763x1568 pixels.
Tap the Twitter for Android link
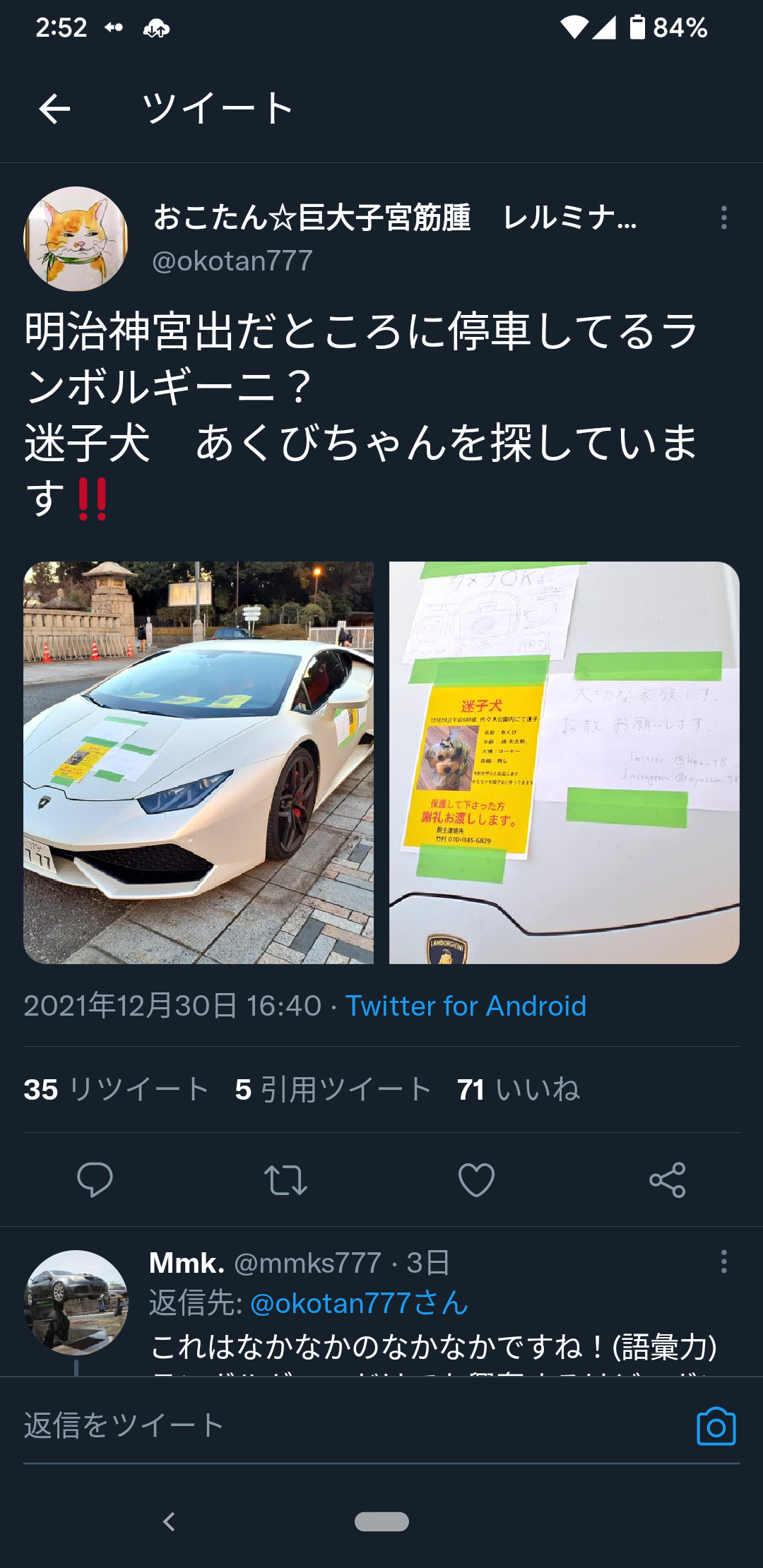point(466,1006)
